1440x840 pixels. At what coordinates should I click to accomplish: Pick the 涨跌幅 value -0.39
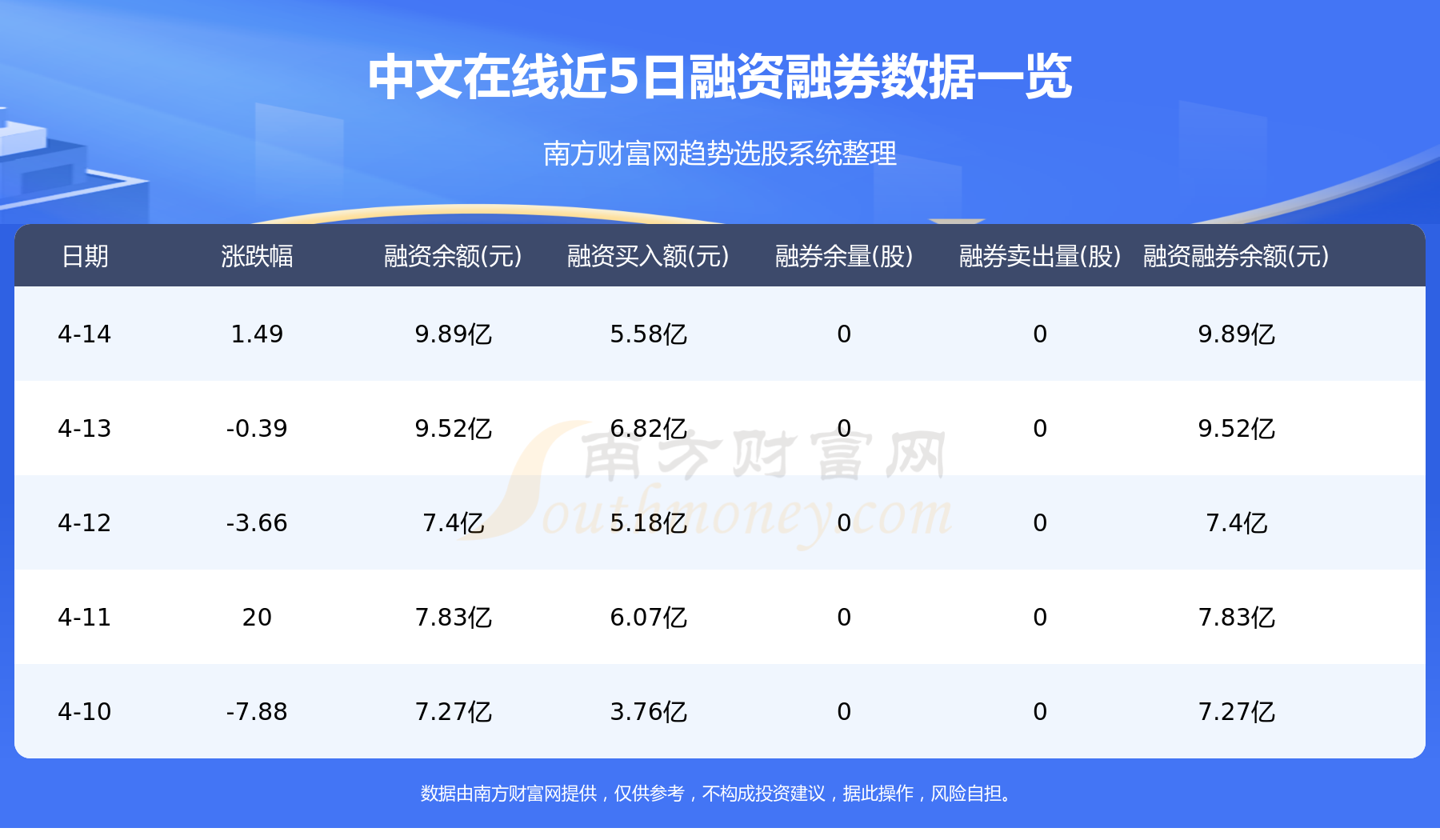click(x=257, y=429)
